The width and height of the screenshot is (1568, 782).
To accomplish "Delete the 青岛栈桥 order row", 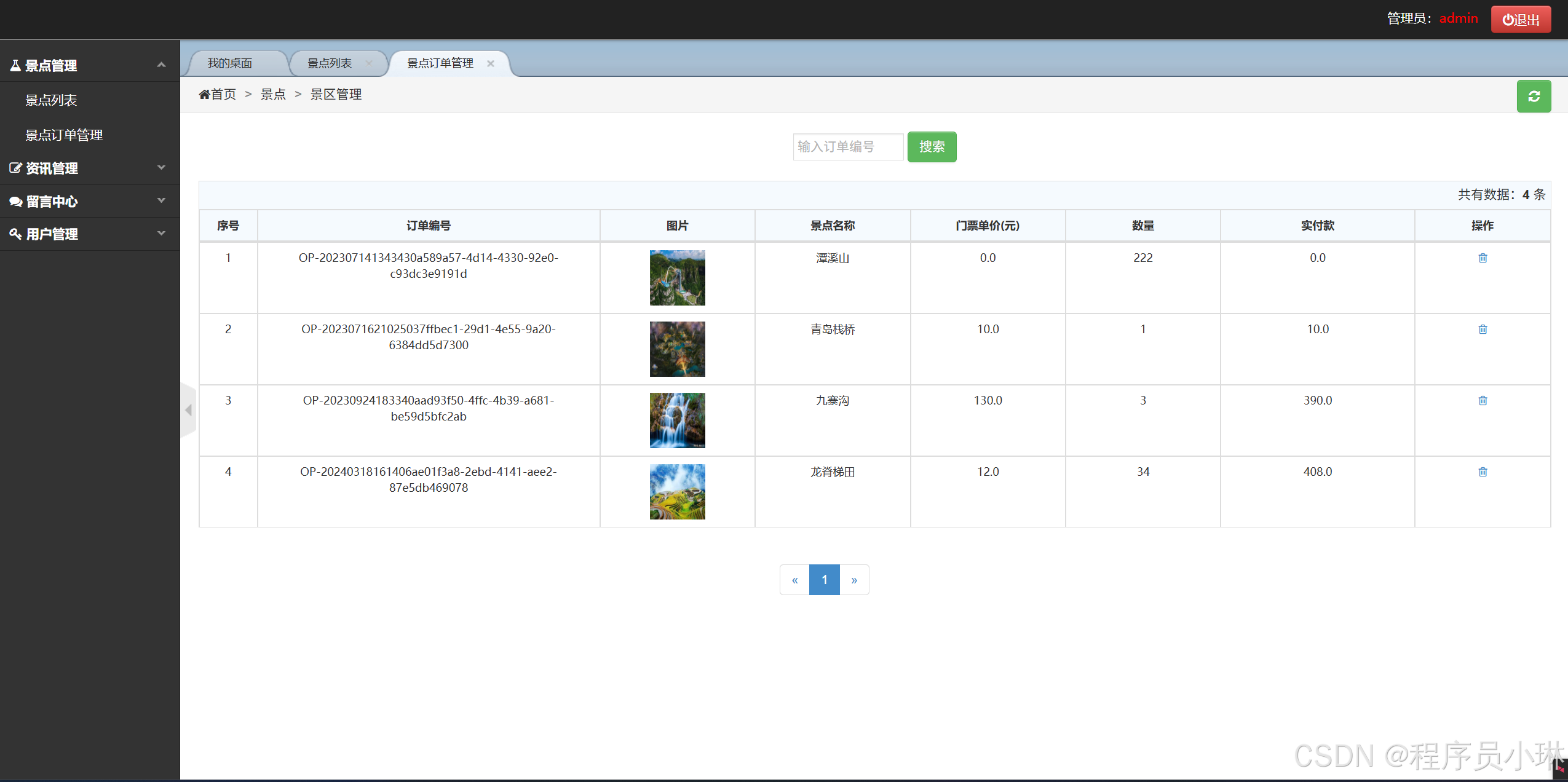I will [x=1483, y=330].
